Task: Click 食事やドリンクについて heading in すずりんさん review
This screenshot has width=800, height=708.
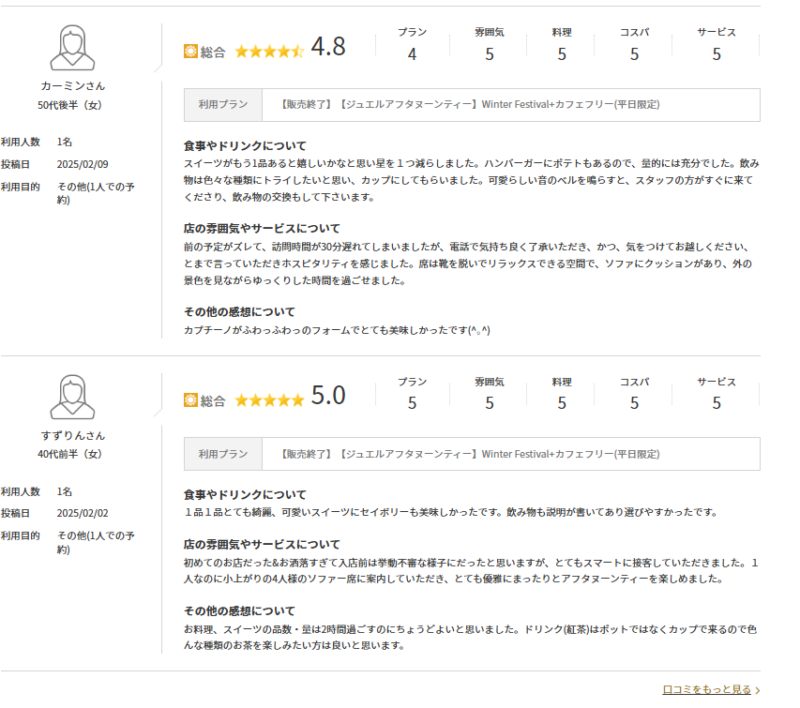Action: pyautogui.click(x=245, y=495)
